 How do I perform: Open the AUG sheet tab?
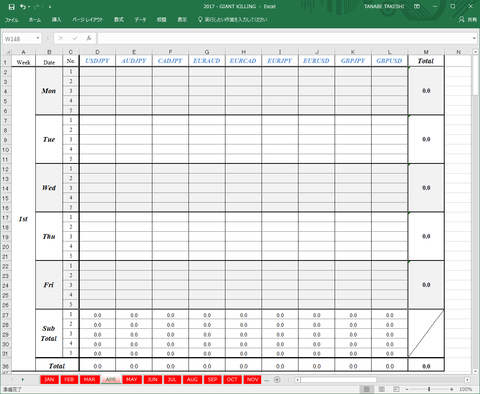tap(192, 380)
